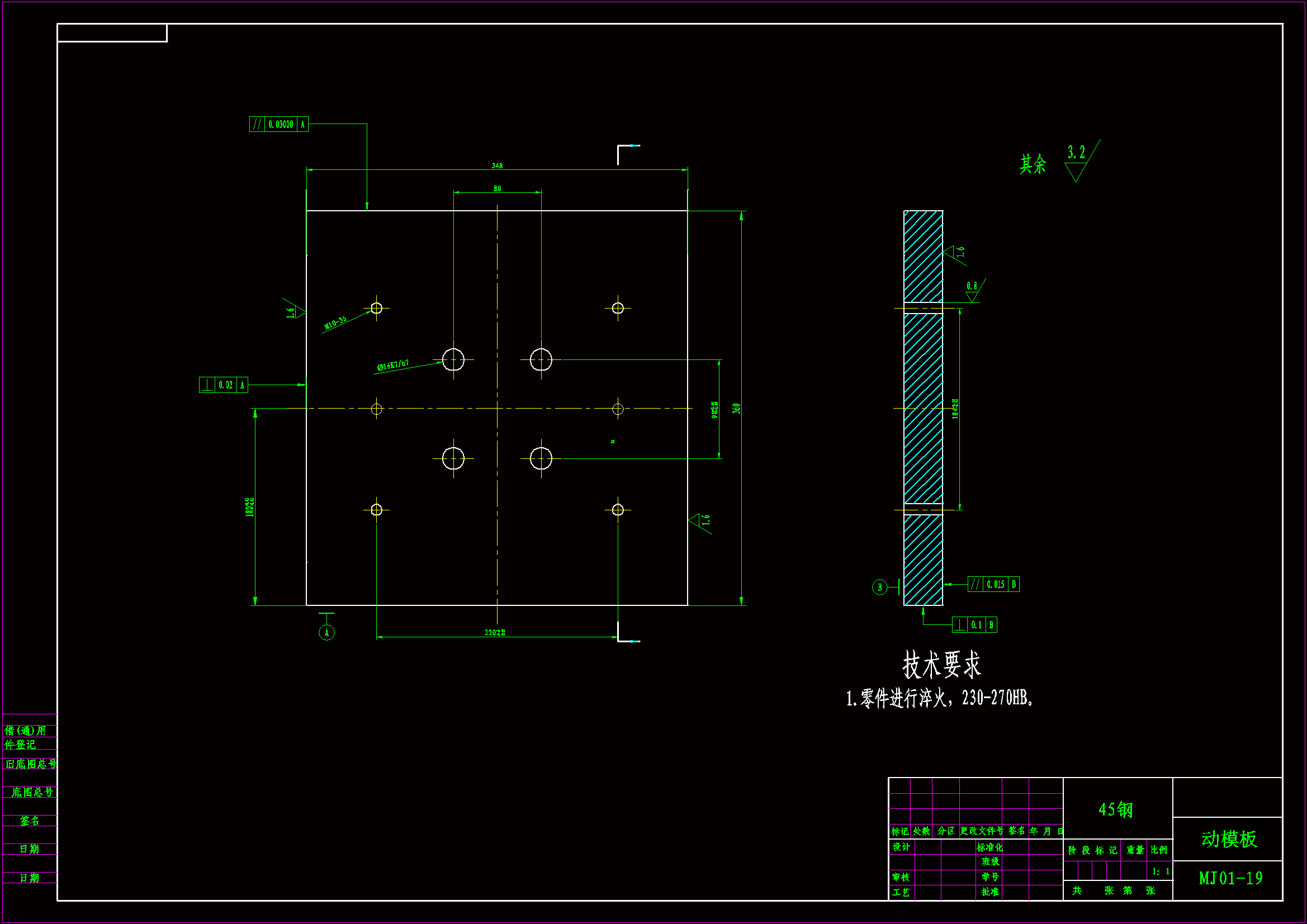Screen dimensions: 1307x924
Task: Select the parallelism 0.015 B tolerance frame
Action: click(993, 584)
